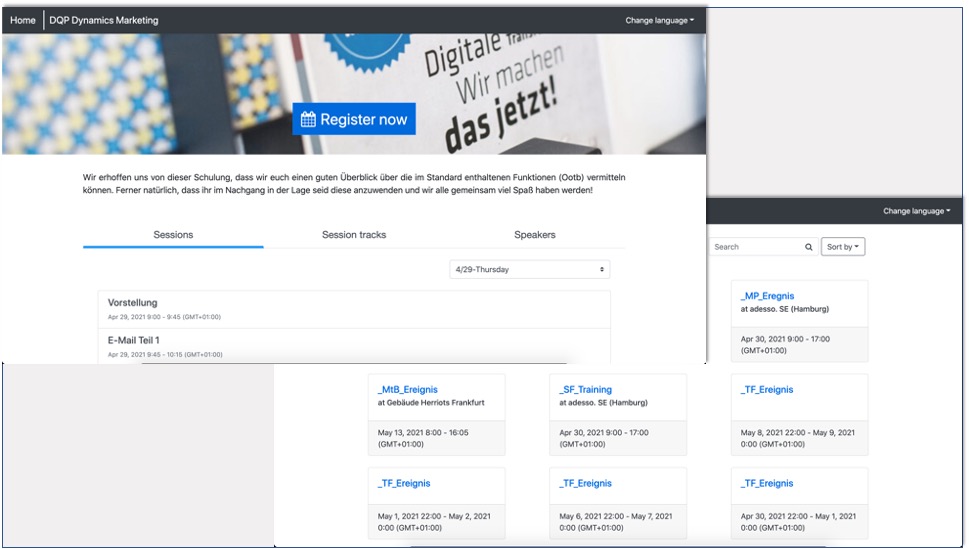Click the magnifying glass search icon
Screen dimensions: 969x549
(x=809, y=247)
